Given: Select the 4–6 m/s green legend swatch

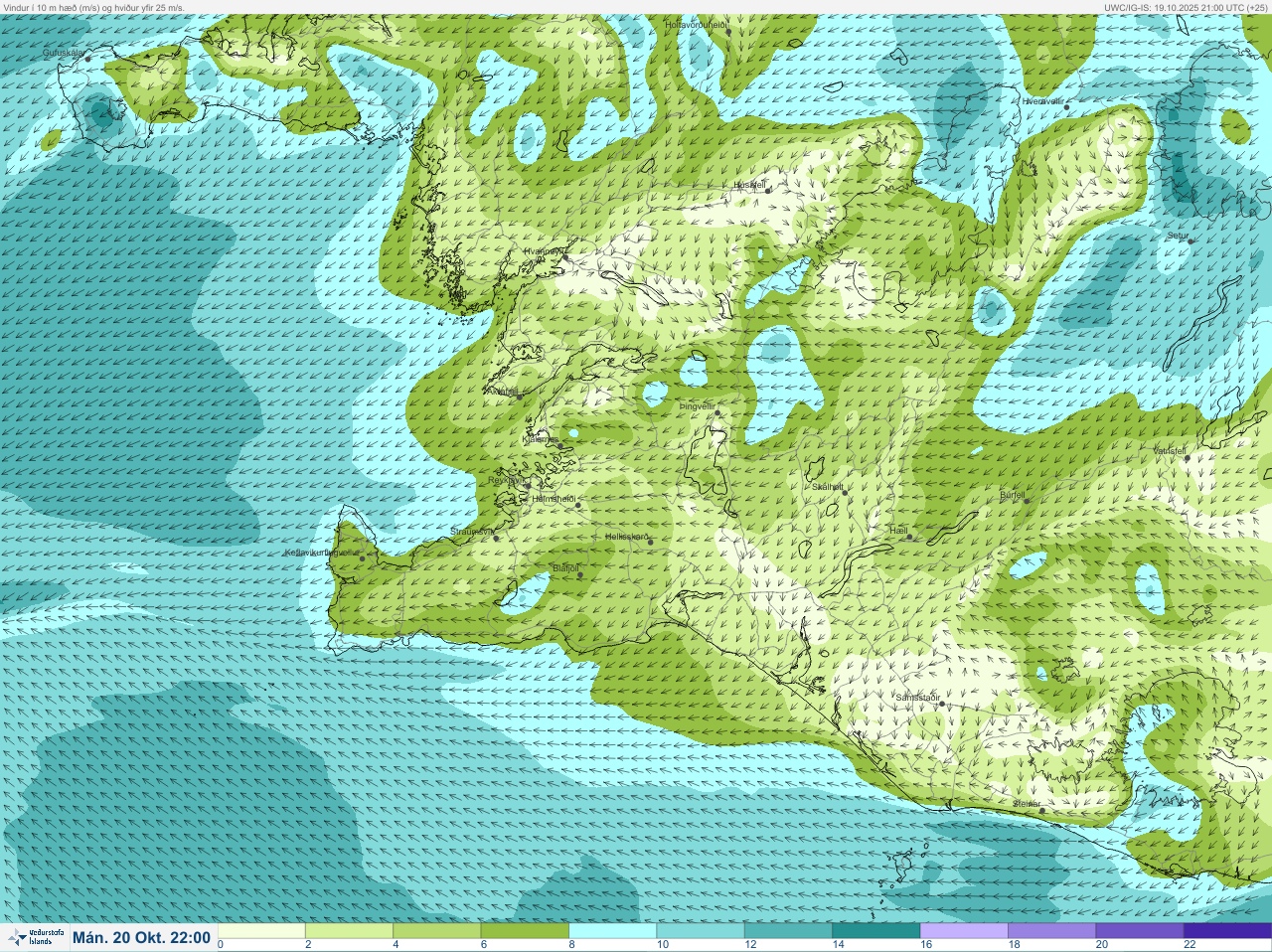Looking at the screenshot, I should click(437, 931).
